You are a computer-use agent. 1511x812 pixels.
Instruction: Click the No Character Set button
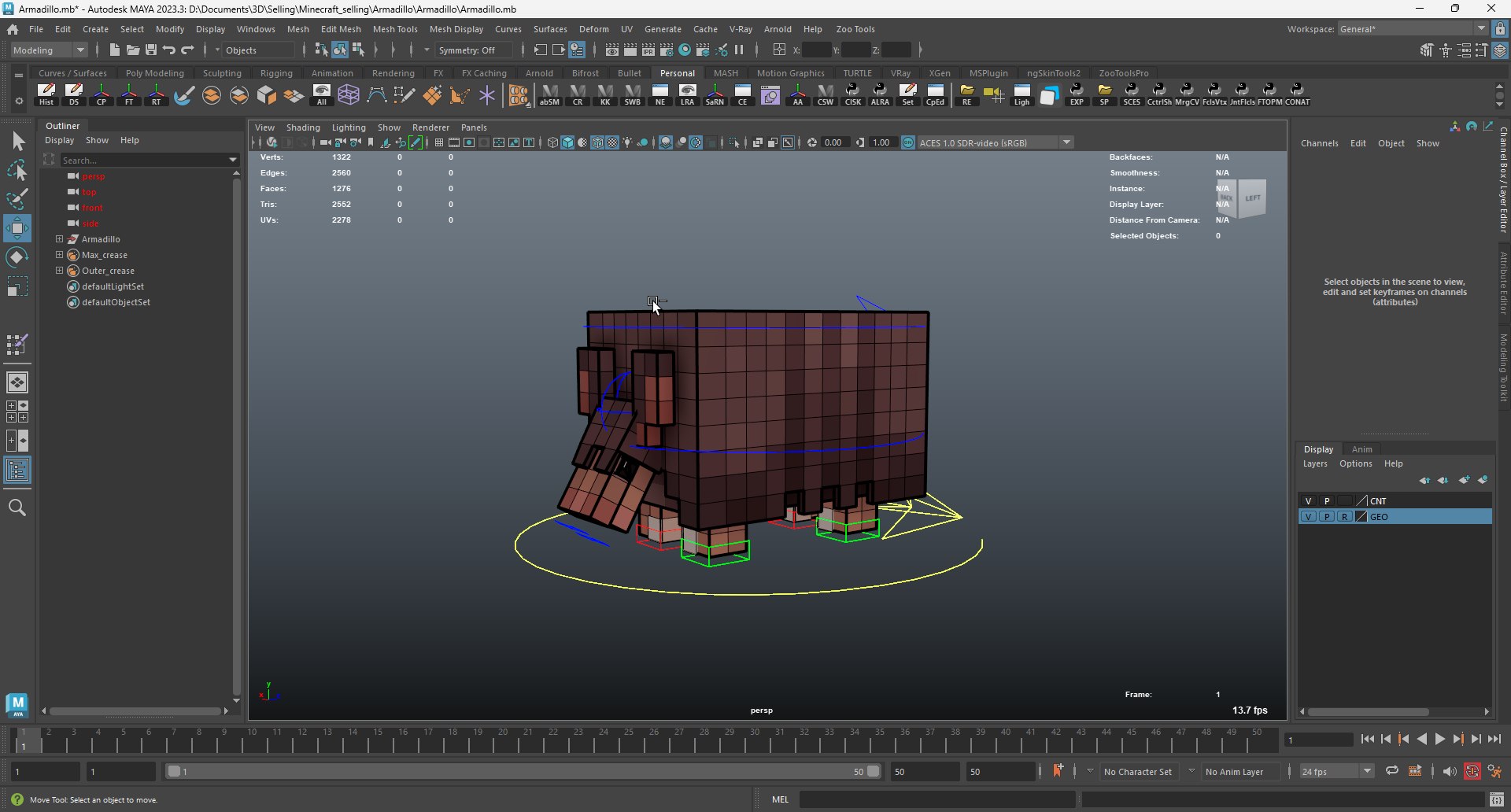1137,772
